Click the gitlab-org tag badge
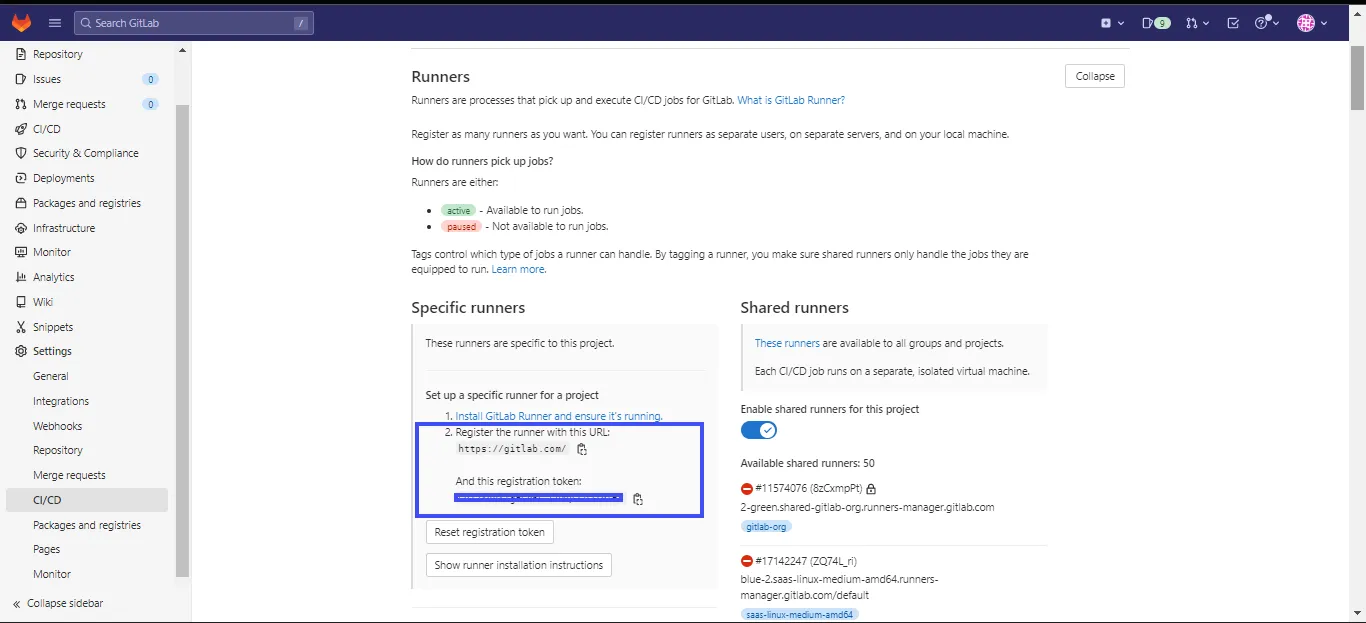 pyautogui.click(x=767, y=526)
